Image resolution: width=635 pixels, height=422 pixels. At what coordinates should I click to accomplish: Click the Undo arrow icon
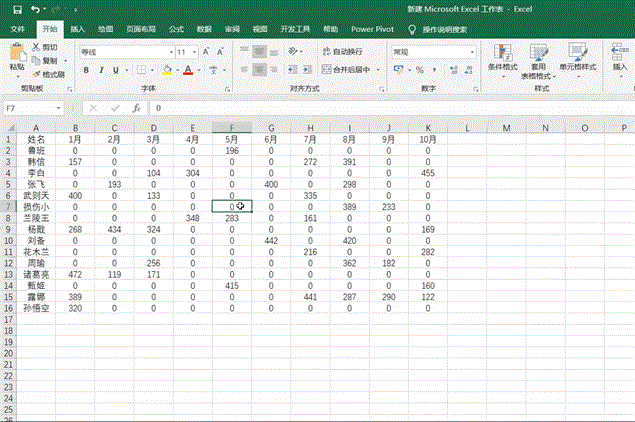coord(35,9)
